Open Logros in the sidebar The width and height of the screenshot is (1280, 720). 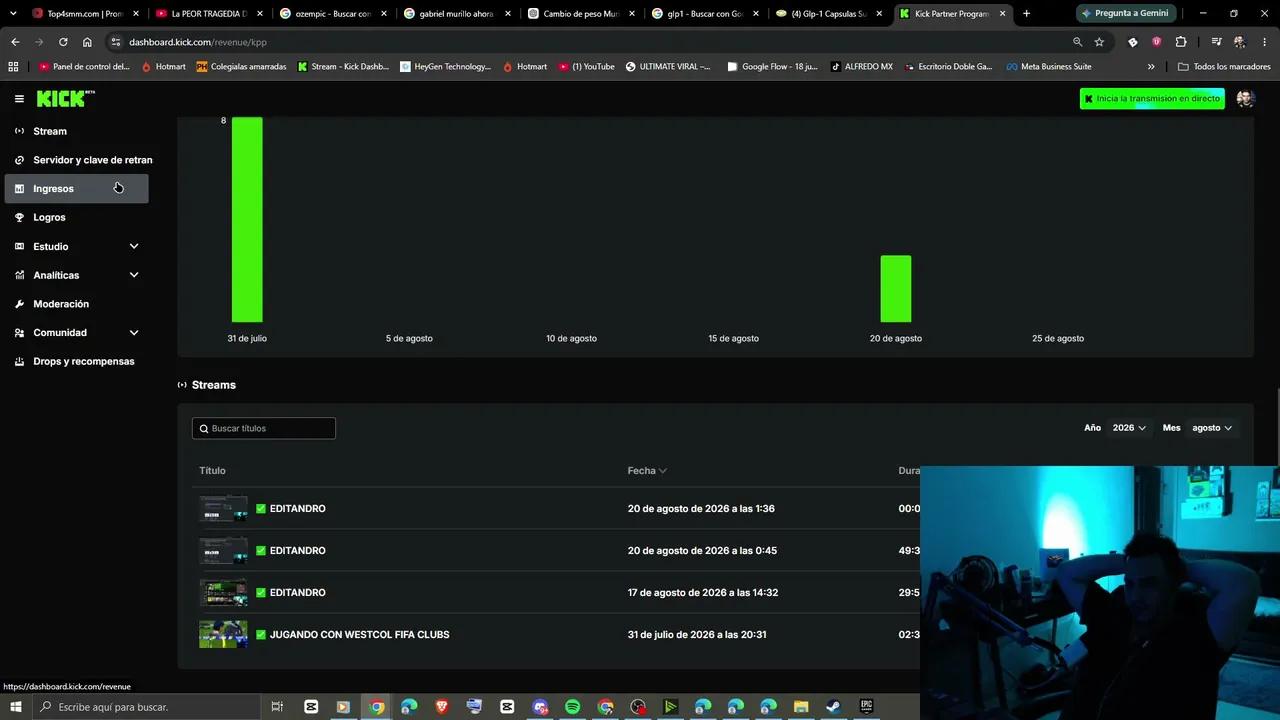[x=49, y=217]
